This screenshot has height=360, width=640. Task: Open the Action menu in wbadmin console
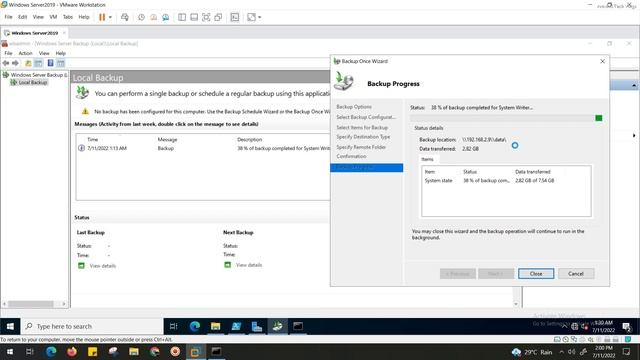click(25, 53)
